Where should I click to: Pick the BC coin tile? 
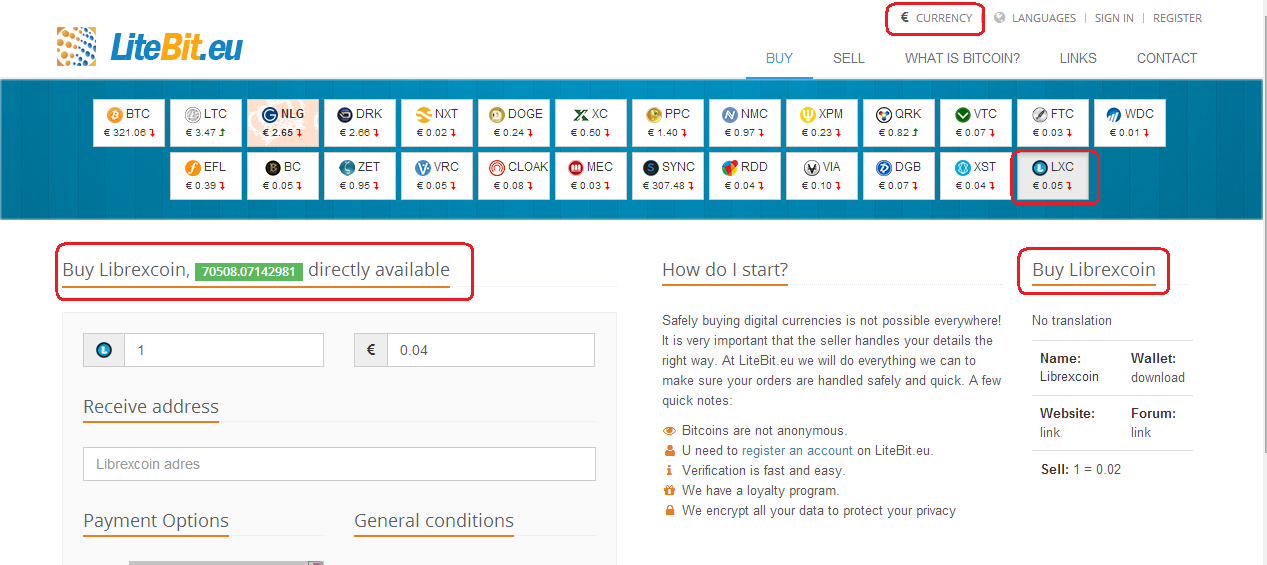pos(283,176)
